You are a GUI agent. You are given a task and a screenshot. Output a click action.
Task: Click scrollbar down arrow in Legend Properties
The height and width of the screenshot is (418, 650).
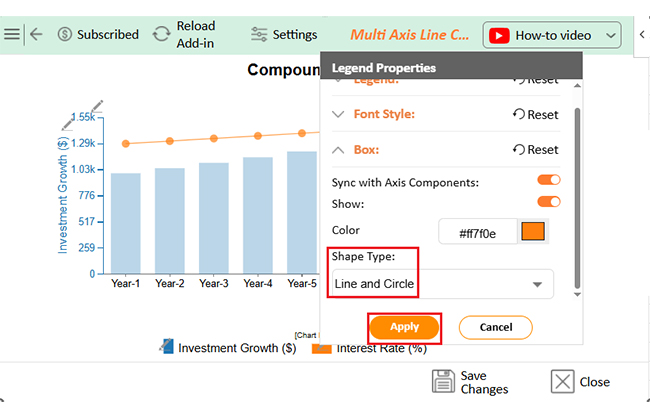577,295
